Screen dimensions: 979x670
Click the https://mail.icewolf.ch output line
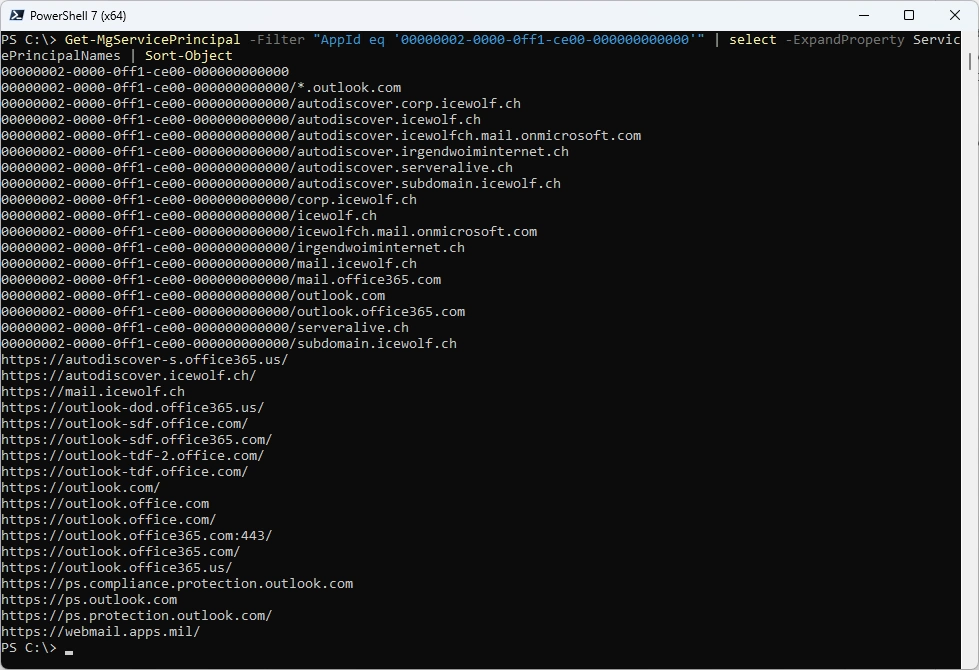tap(93, 392)
